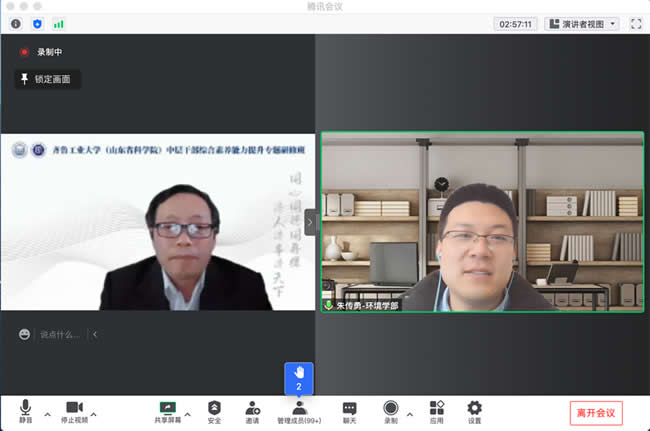The image size is (650, 431).
Task: Expand the video options arrow beside 停止视频
Action: [x=95, y=408]
